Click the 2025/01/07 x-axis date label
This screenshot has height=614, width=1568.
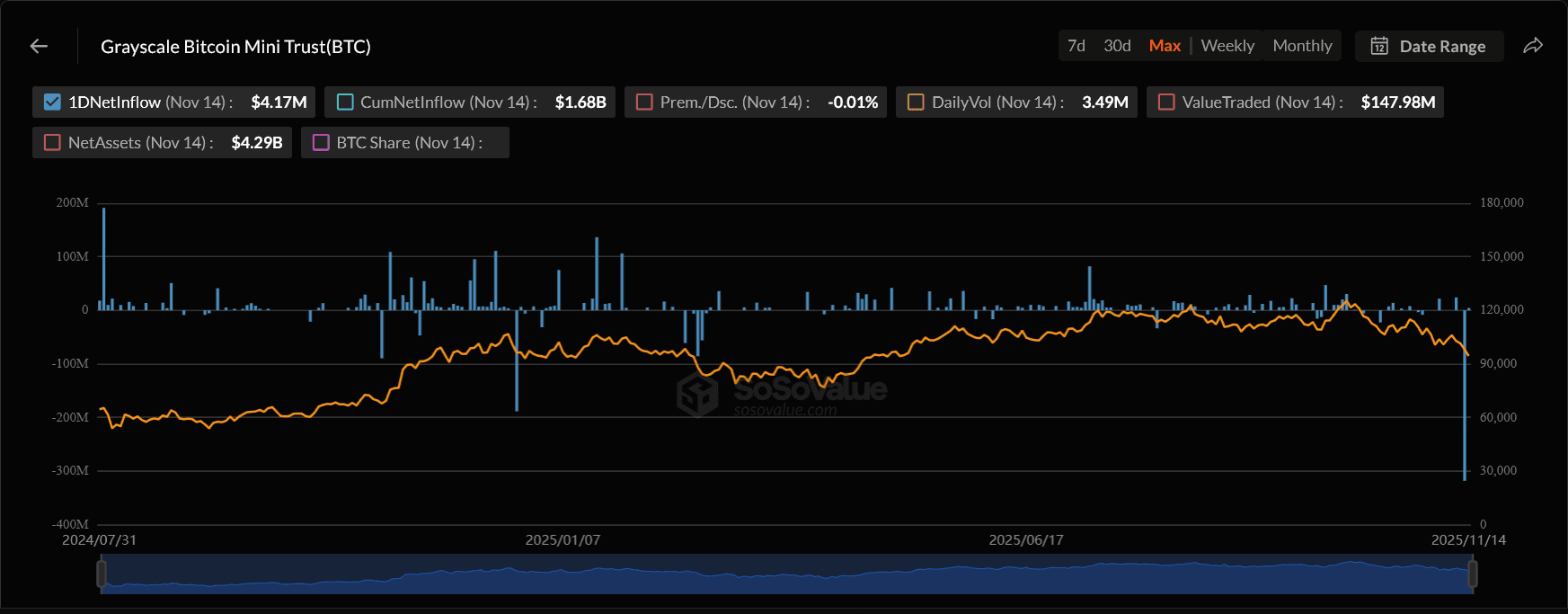coord(563,540)
